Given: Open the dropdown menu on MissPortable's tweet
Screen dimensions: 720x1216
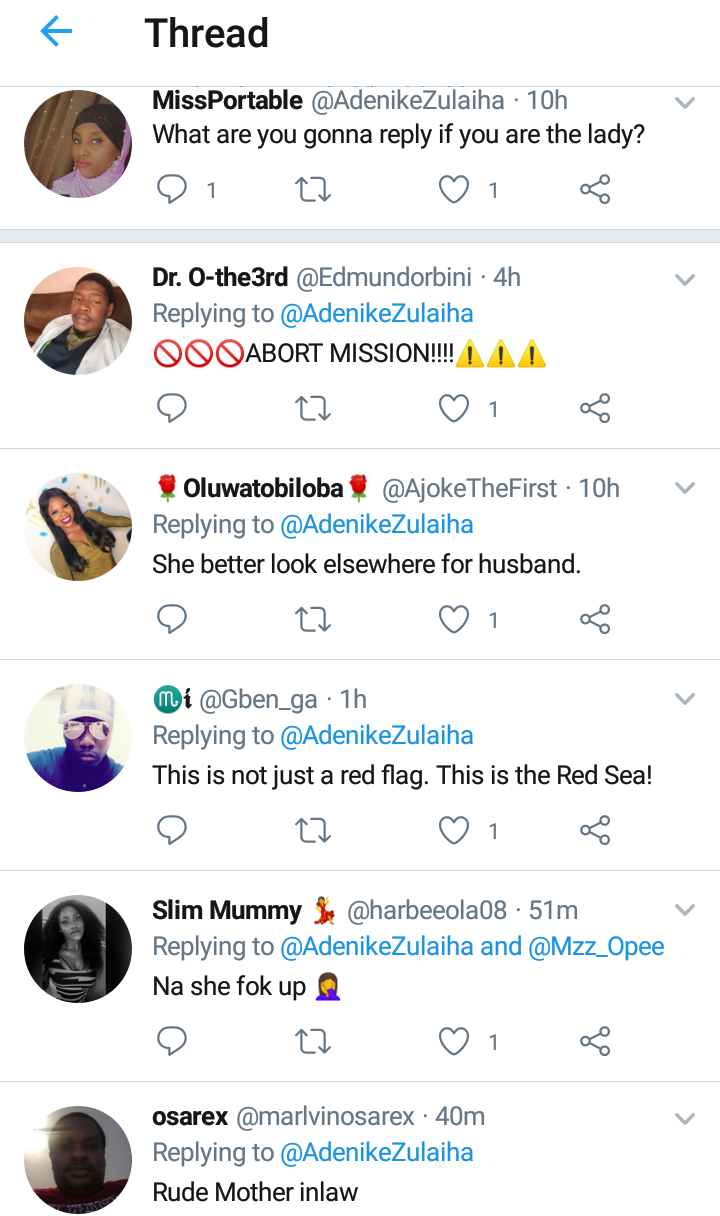Looking at the screenshot, I should coord(685,101).
